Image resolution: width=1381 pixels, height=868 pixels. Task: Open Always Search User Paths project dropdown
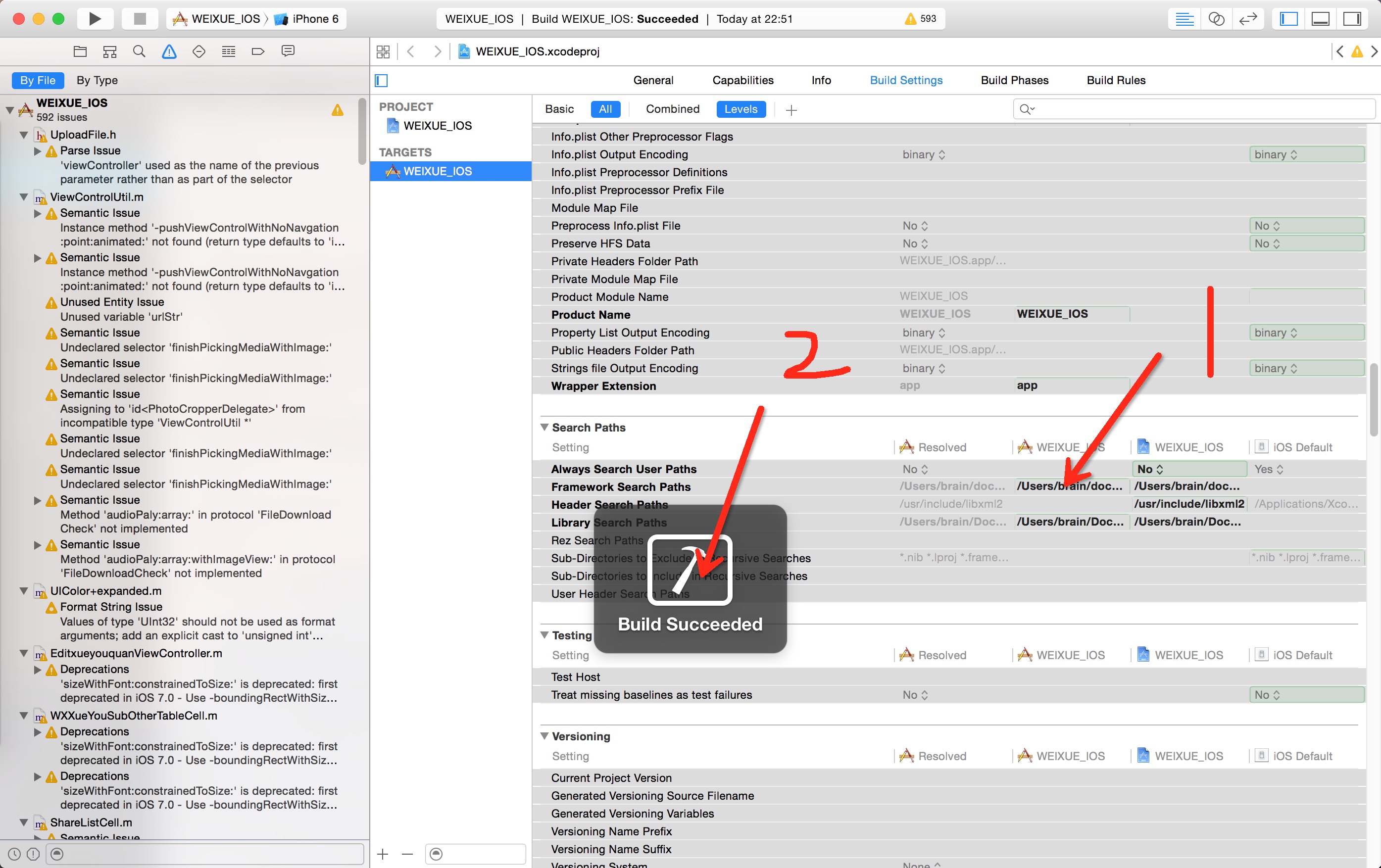coord(1189,469)
